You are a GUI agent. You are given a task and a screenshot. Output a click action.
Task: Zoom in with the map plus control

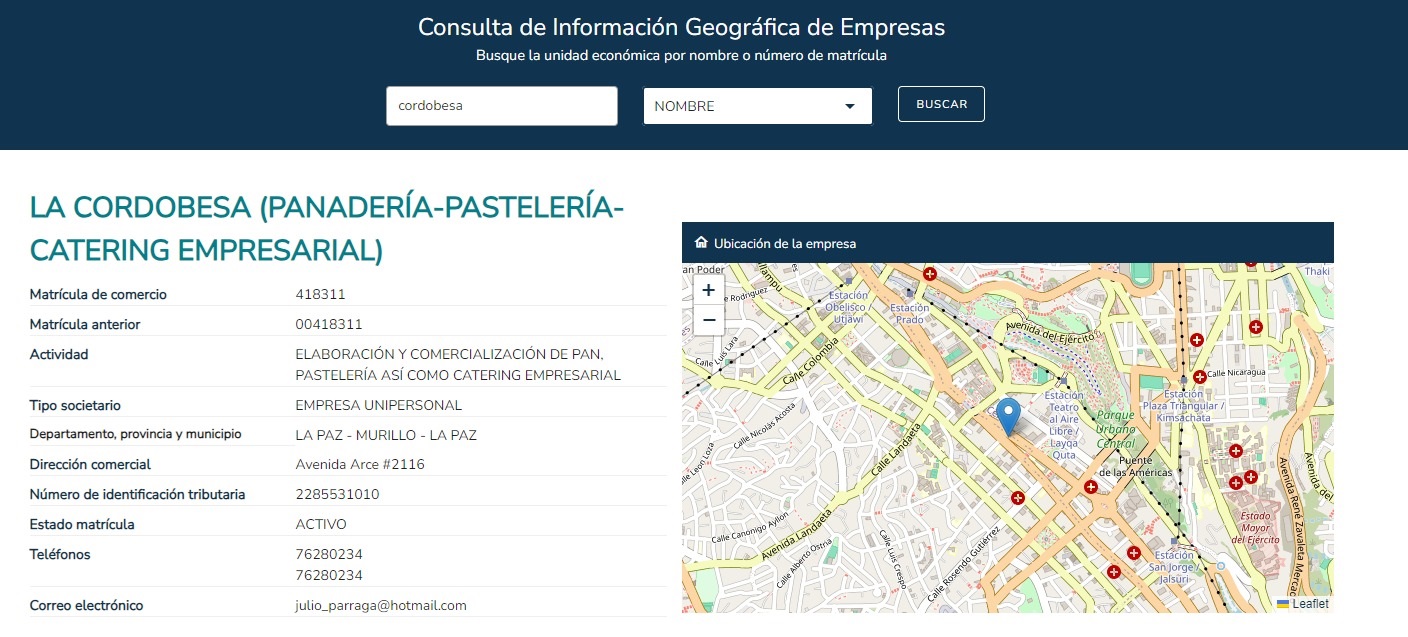pyautogui.click(x=708, y=290)
